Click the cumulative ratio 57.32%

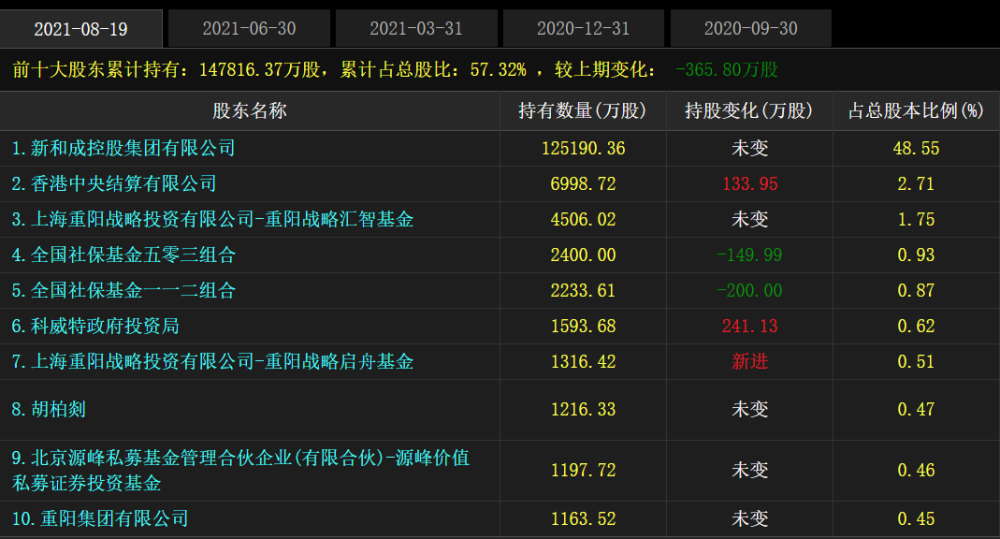[499, 70]
